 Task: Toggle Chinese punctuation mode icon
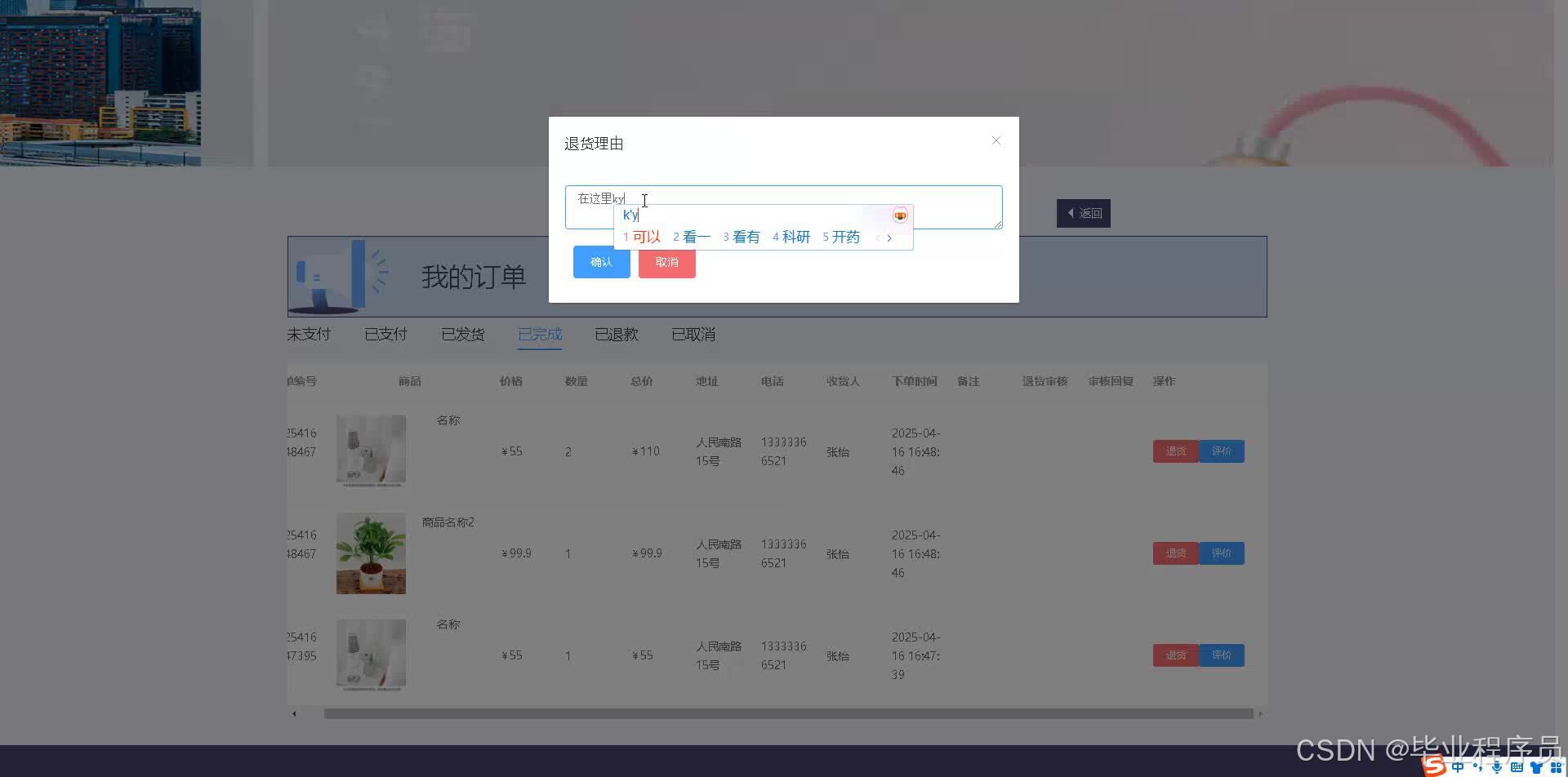point(1477,767)
